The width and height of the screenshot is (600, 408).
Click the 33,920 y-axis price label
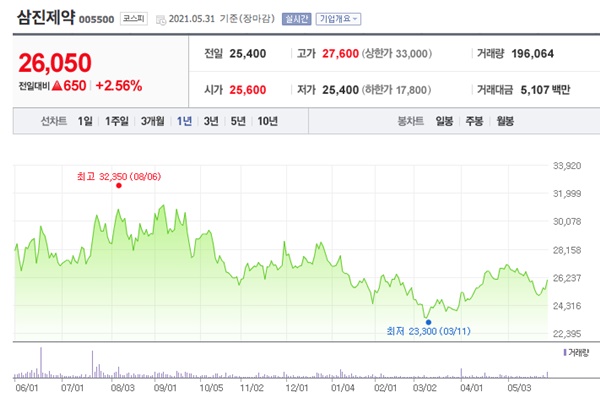(567, 166)
